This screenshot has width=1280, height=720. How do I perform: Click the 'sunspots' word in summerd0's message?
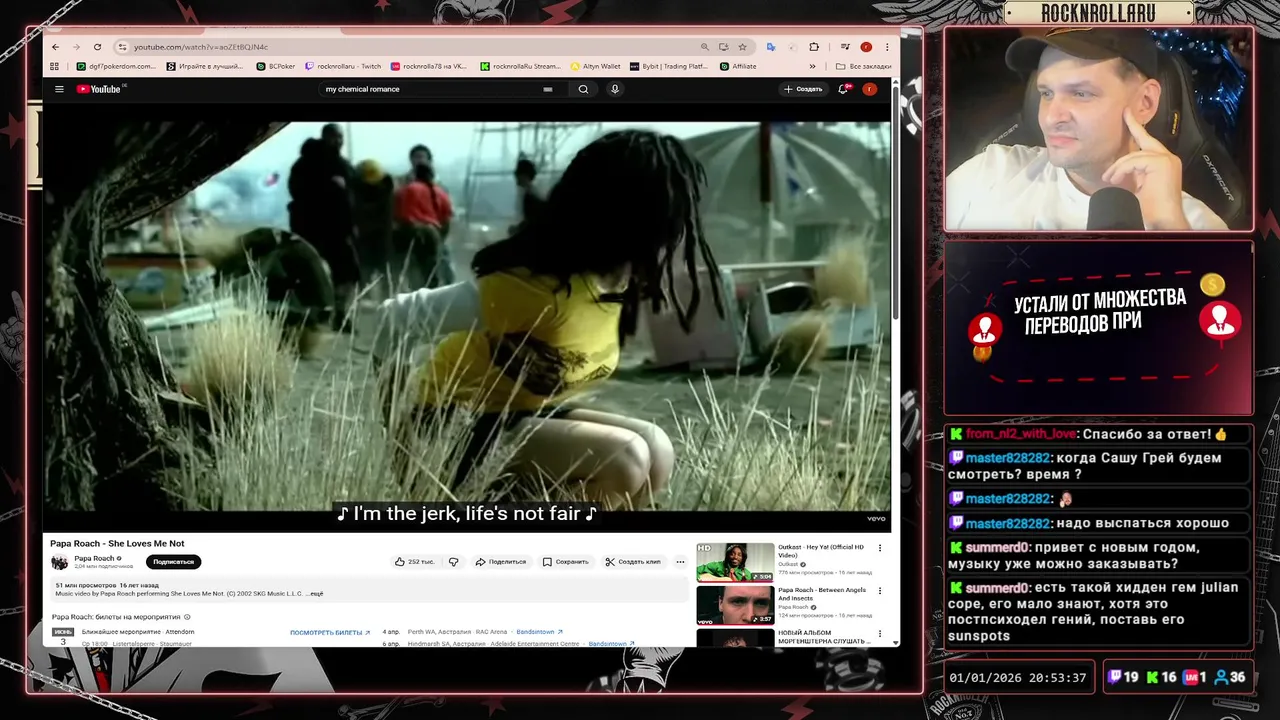[979, 636]
